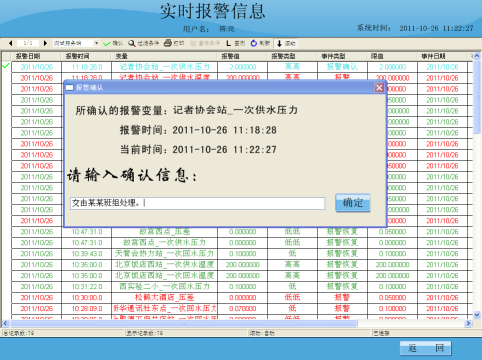482x360 pixels.
Task: Click 报警日期 column header
Action: click(36, 56)
